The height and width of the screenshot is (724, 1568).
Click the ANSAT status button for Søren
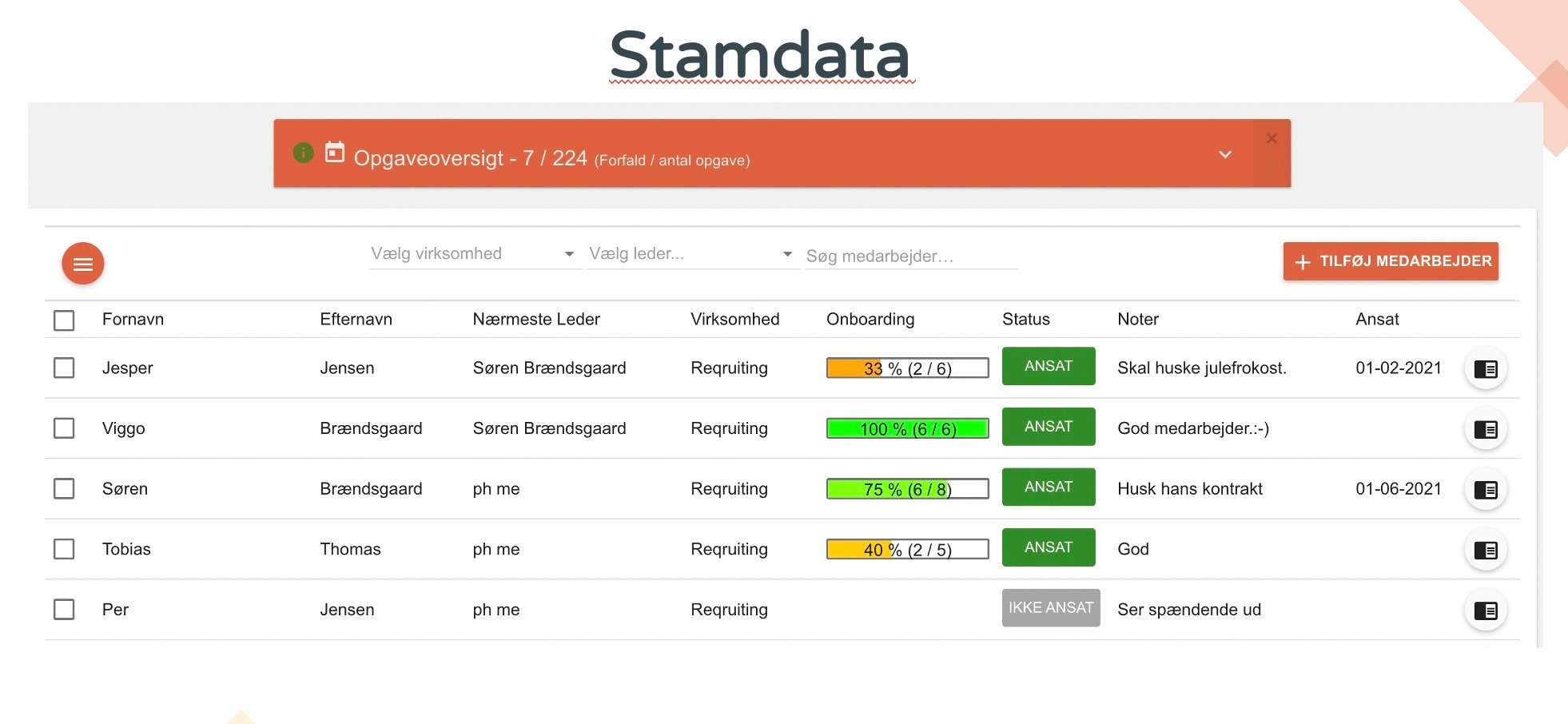coord(1049,487)
